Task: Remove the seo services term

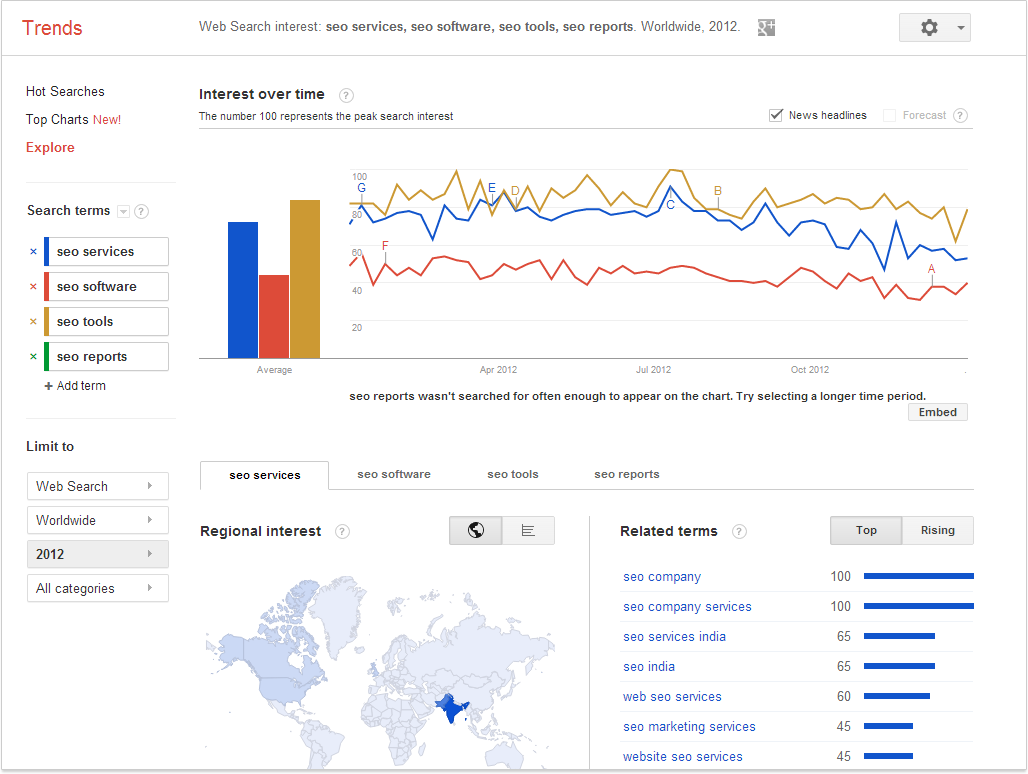Action: click(33, 251)
